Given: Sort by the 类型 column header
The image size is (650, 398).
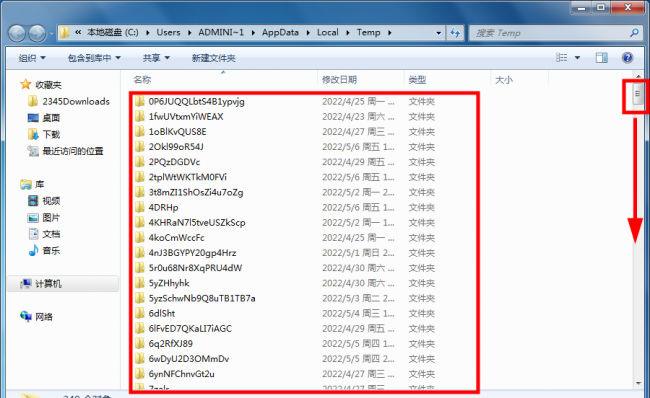Looking at the screenshot, I should [417, 80].
